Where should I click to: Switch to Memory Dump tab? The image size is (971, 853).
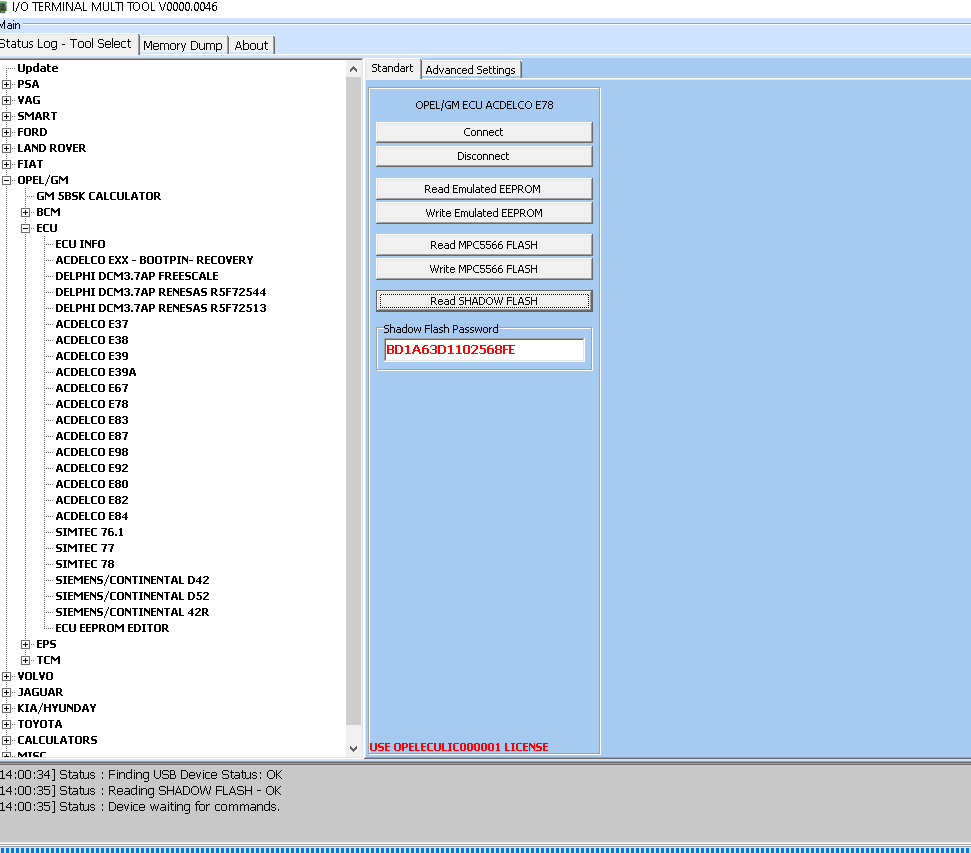[182, 45]
